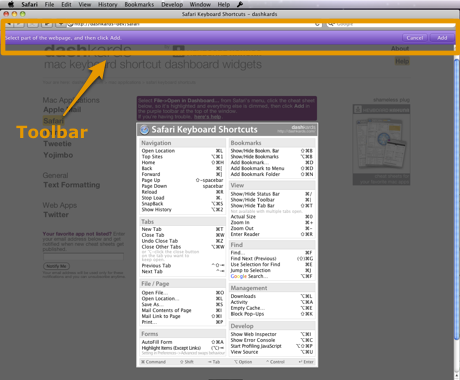Click the Notify Me button

click(56, 266)
